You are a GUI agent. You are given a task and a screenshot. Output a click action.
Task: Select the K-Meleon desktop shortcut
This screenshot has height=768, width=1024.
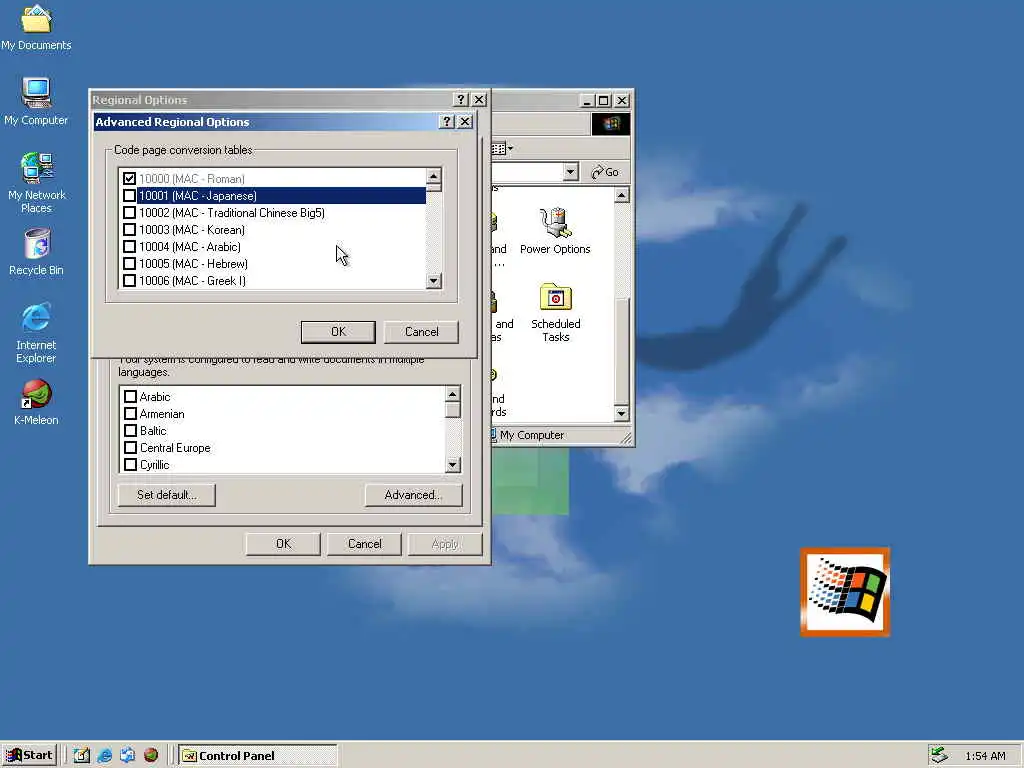click(36, 402)
